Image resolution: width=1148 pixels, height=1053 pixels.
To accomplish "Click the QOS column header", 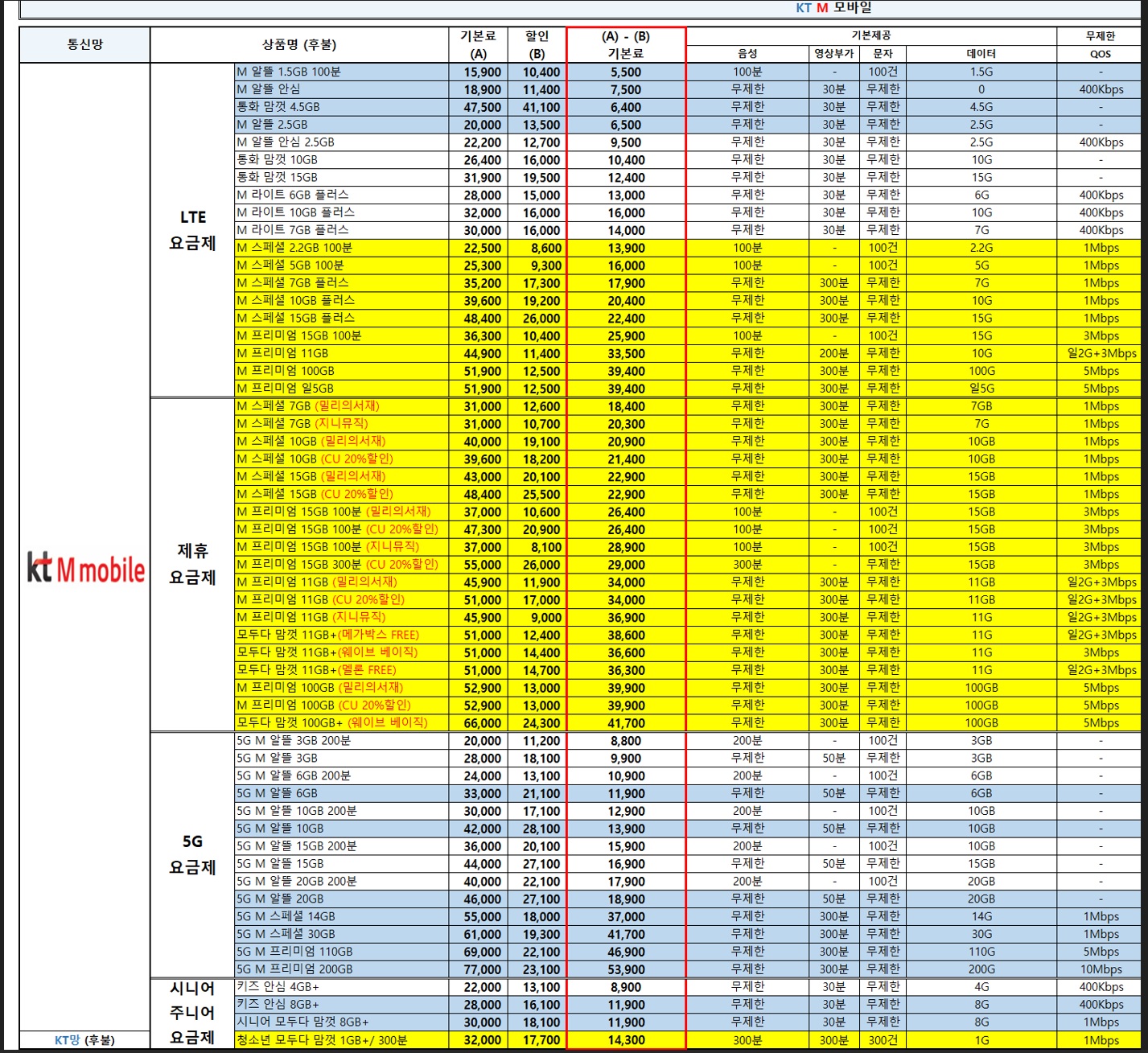I will coord(1101,54).
